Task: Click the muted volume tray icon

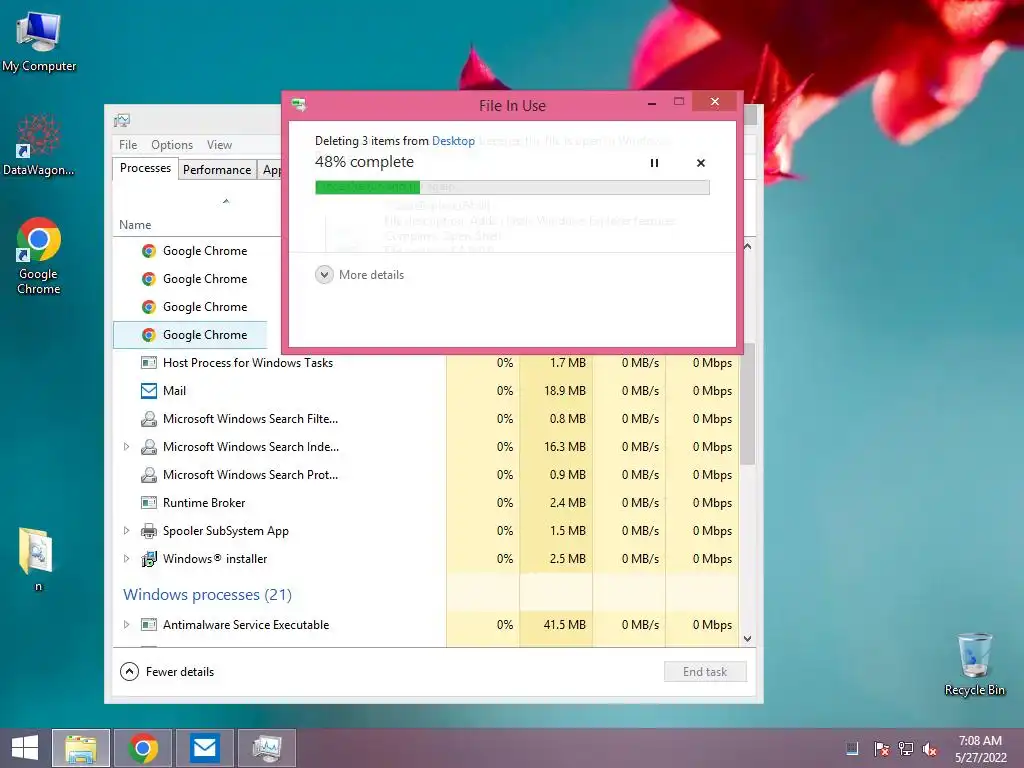Action: (x=930, y=749)
